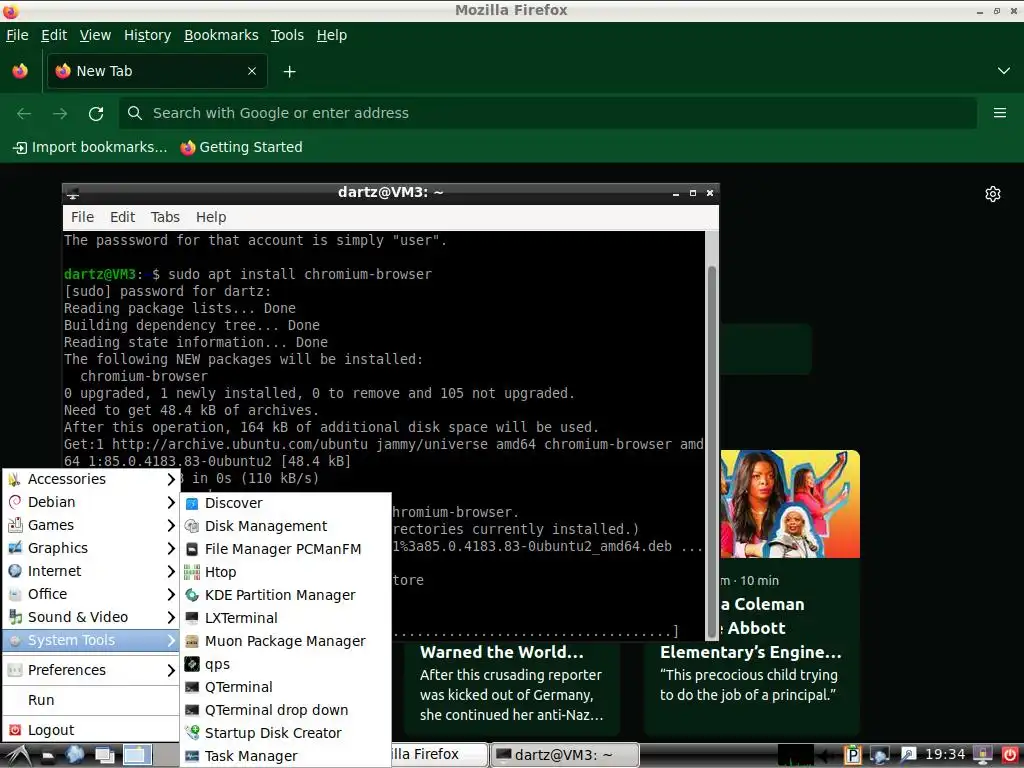This screenshot has width=1024, height=768.
Task: Expand the Sound & Video category
Action: tap(91, 616)
